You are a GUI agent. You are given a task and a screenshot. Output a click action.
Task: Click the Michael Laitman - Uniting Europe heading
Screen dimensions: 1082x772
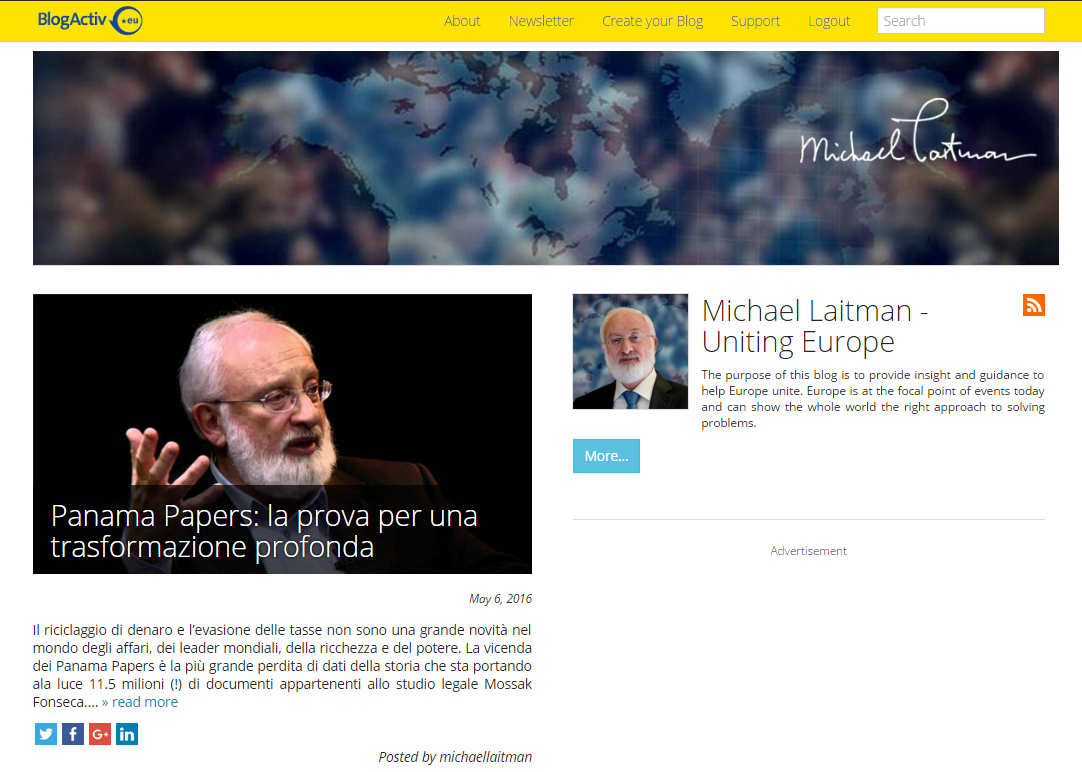coord(814,326)
